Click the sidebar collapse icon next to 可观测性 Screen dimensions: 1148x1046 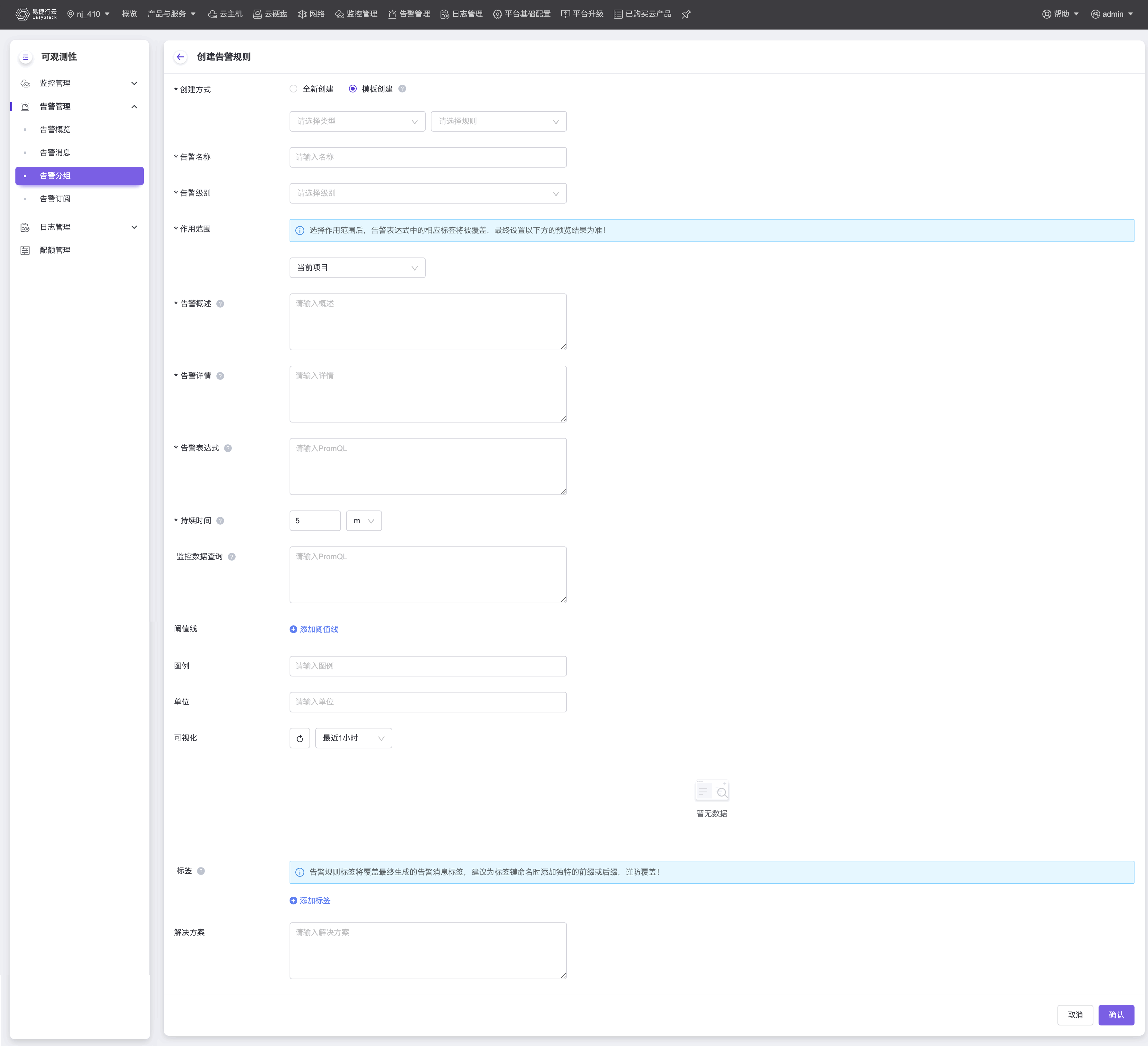(26, 57)
